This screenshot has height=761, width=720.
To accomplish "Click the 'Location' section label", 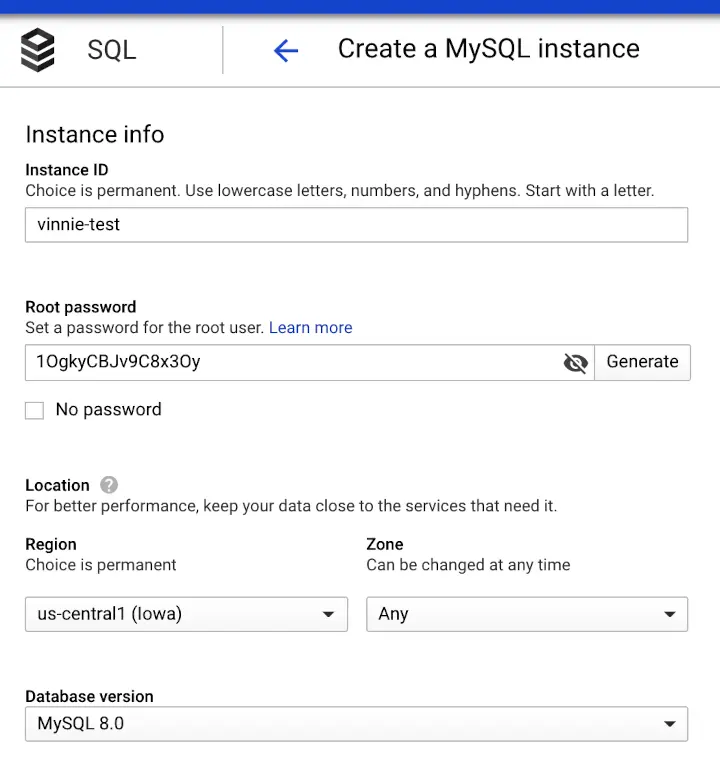I will click(x=57, y=485).
